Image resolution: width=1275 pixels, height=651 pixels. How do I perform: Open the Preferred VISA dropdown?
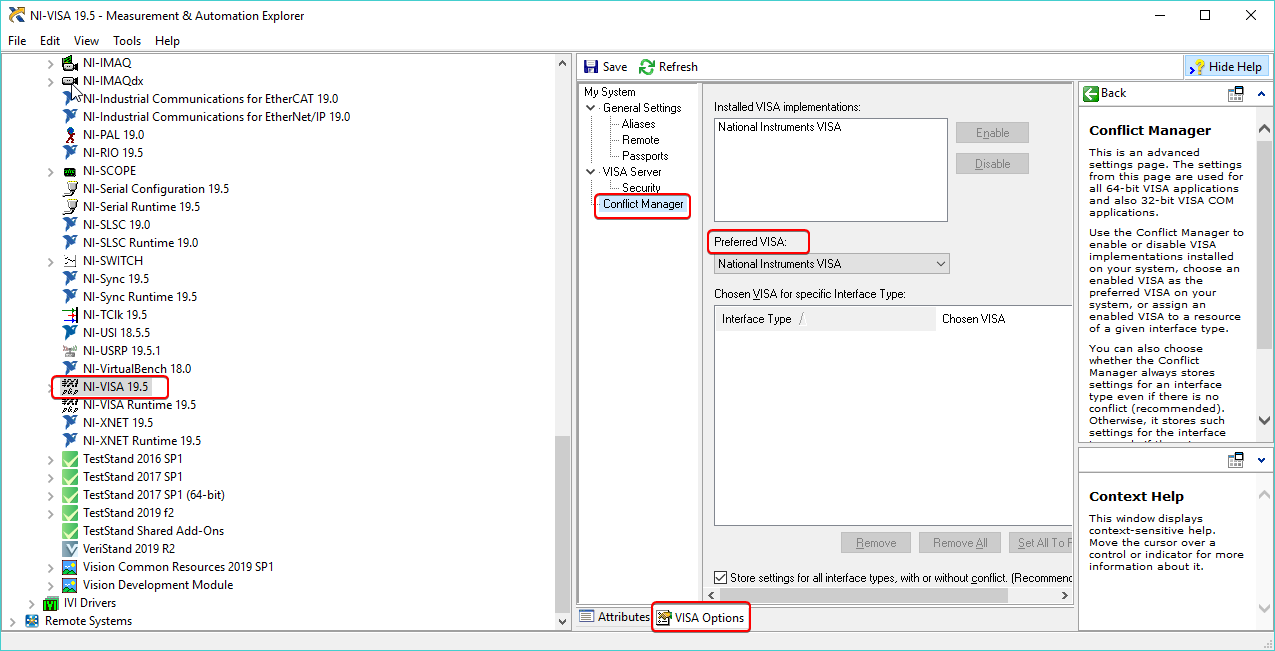939,264
